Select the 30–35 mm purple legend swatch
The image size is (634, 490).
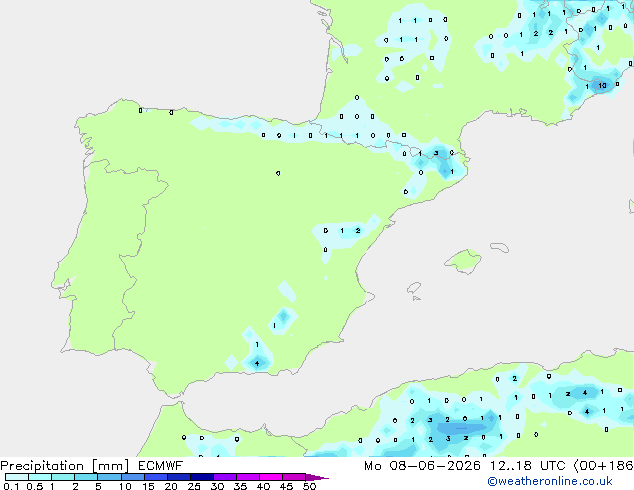pos(224,477)
